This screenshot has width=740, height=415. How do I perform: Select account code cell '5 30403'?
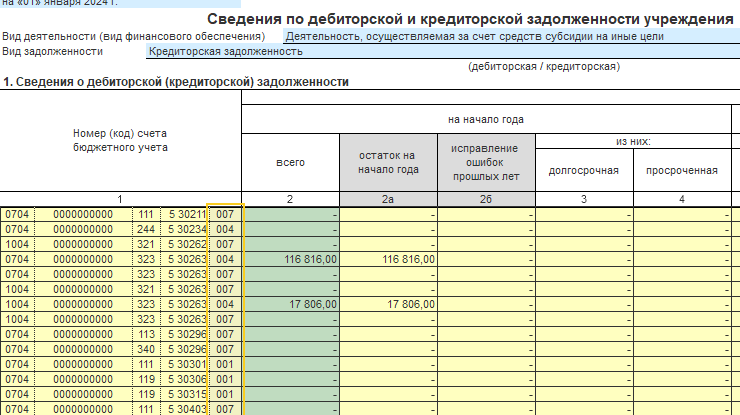tap(184, 409)
